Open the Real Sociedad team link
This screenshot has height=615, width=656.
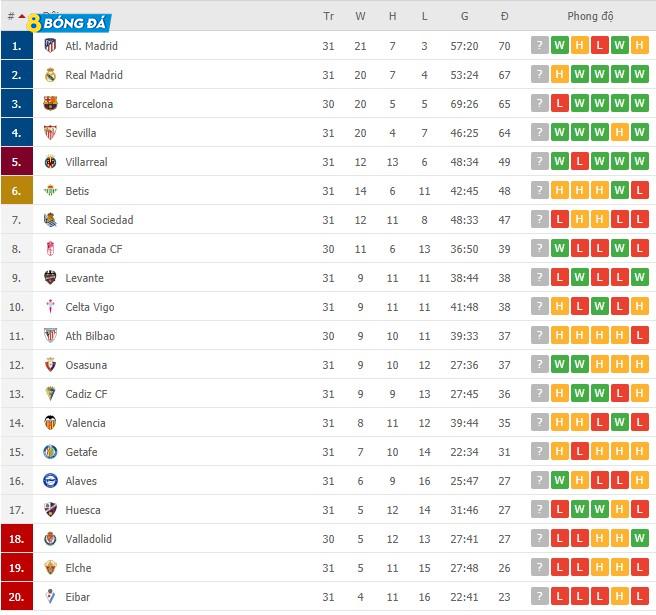pos(99,220)
